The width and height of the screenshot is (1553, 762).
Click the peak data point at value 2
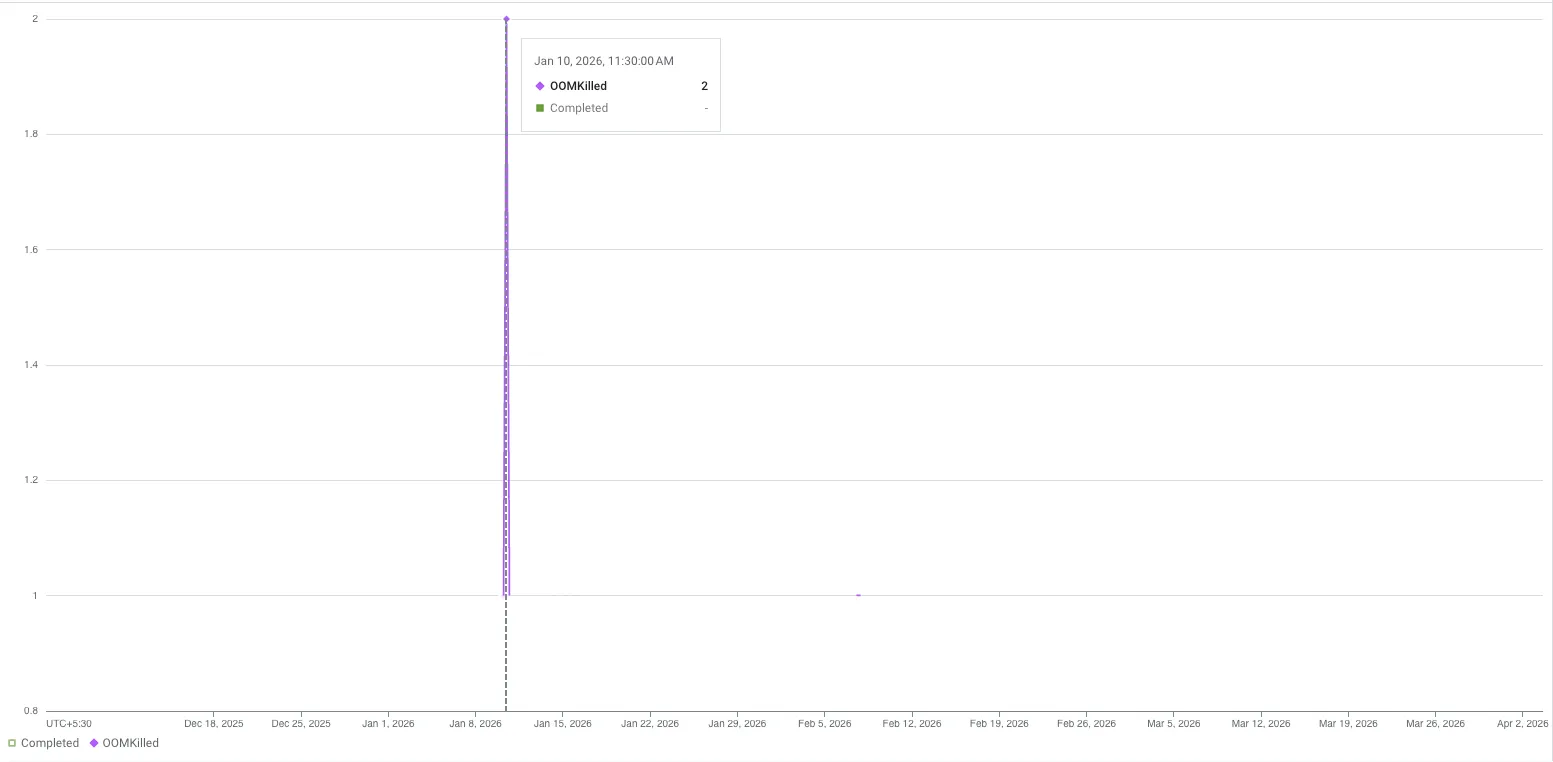506,19
